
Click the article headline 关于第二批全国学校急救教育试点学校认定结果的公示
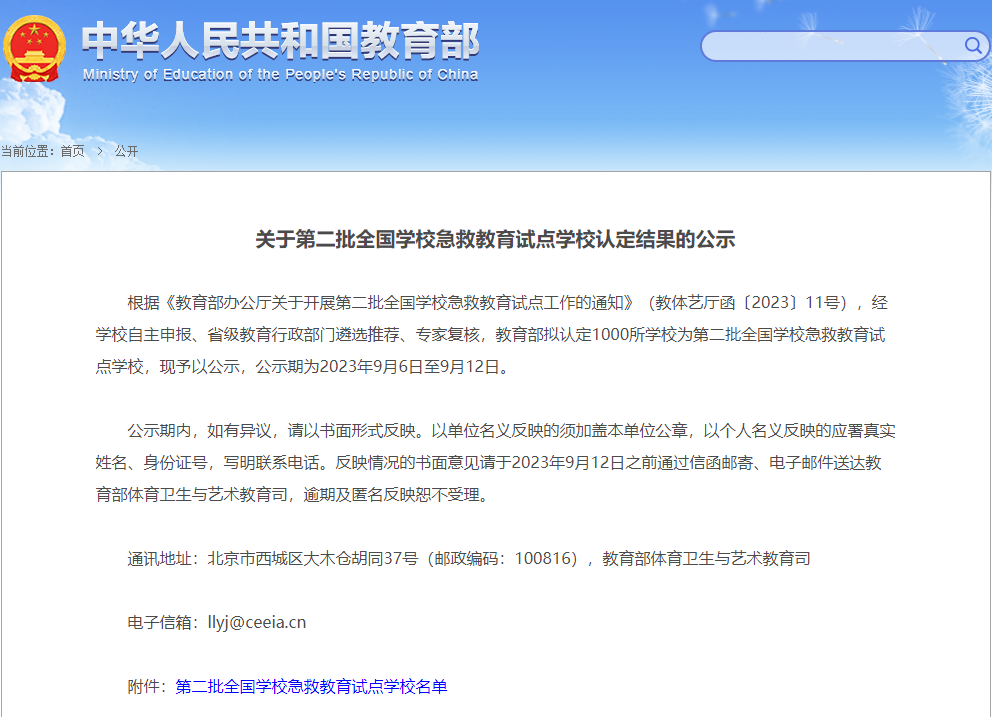(495, 239)
